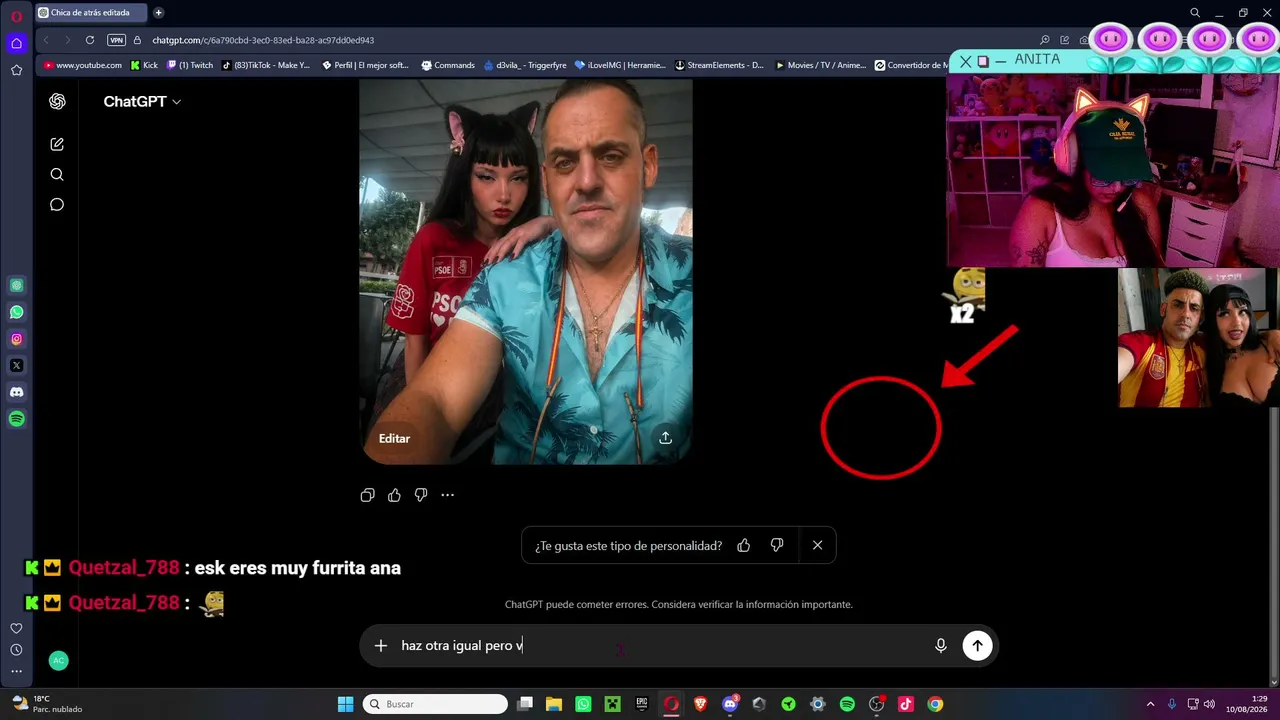Open the three-dot sidebar setup menu

tap(16, 672)
